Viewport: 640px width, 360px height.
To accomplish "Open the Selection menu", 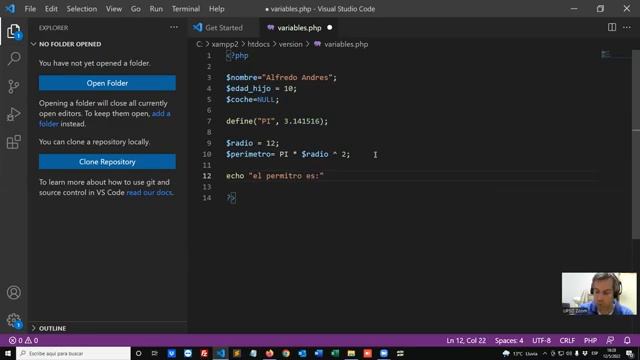I will pos(82,9).
